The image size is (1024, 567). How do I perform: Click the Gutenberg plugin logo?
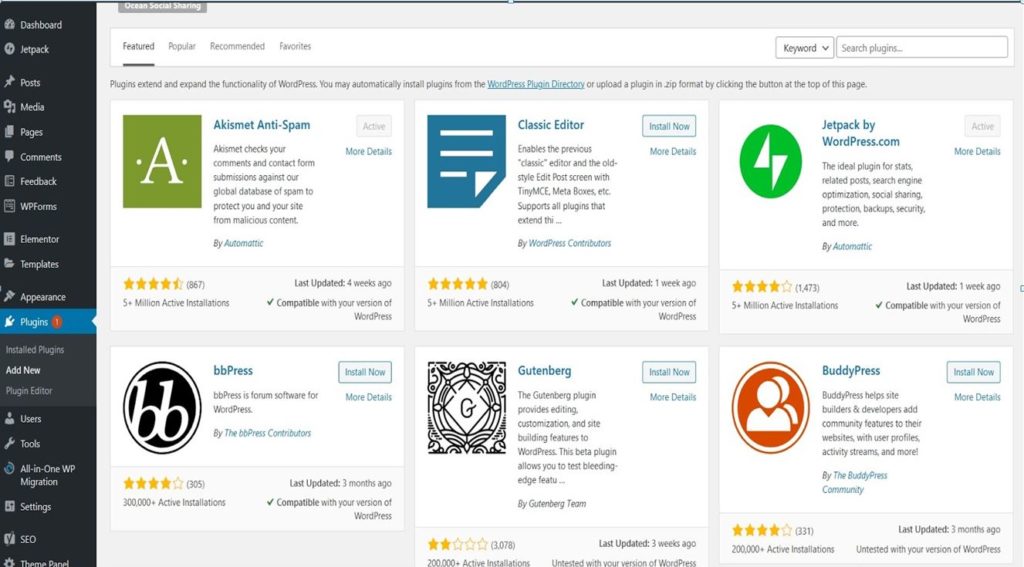pyautogui.click(x=466, y=408)
